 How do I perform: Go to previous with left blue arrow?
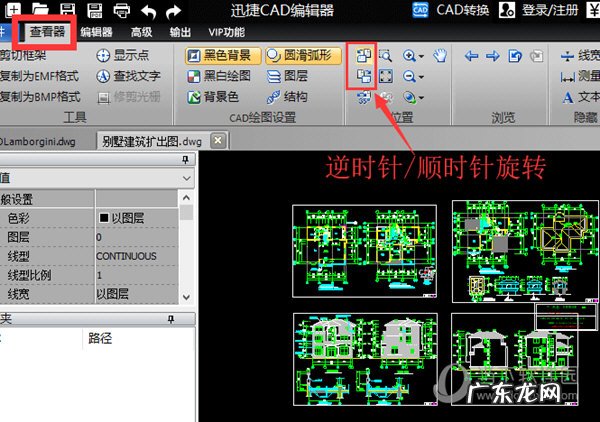pyautogui.click(x=471, y=56)
